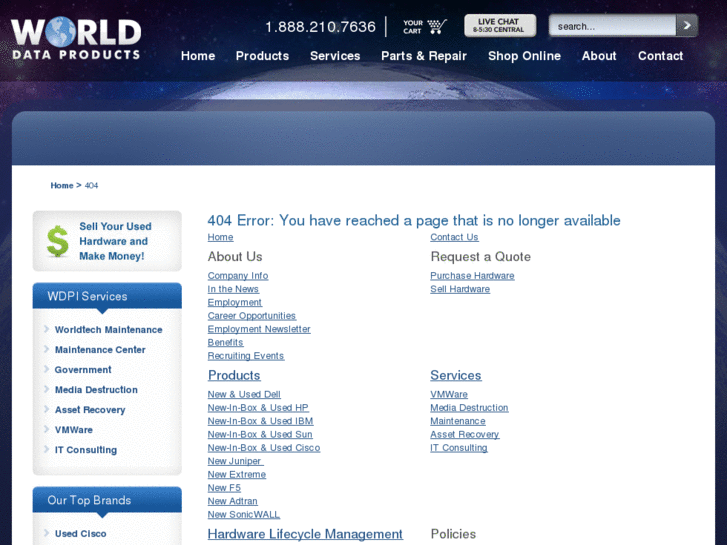This screenshot has width=727, height=545.
Task: Open VMWare in WDPI Services sidebar
Action: (74, 430)
